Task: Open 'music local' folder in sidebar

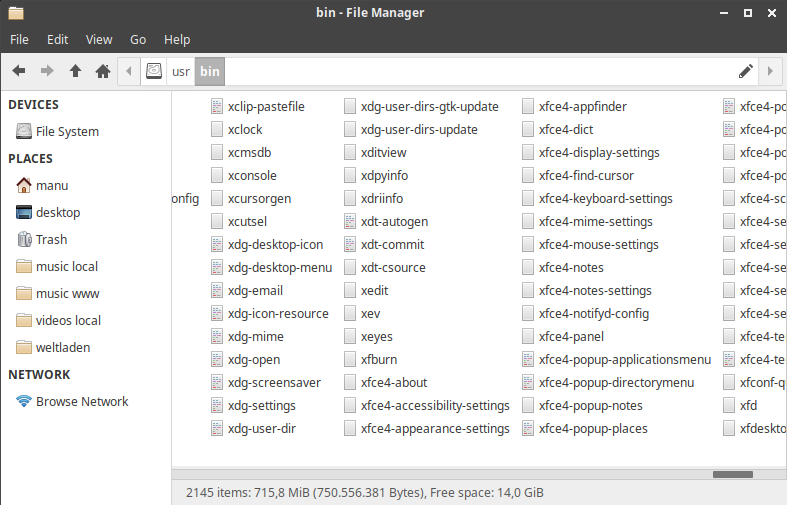Action: (x=67, y=267)
